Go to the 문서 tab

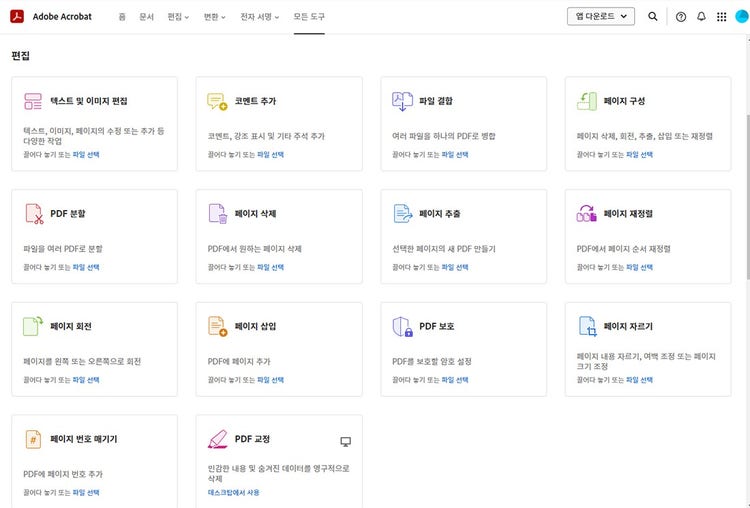pyautogui.click(x=146, y=17)
